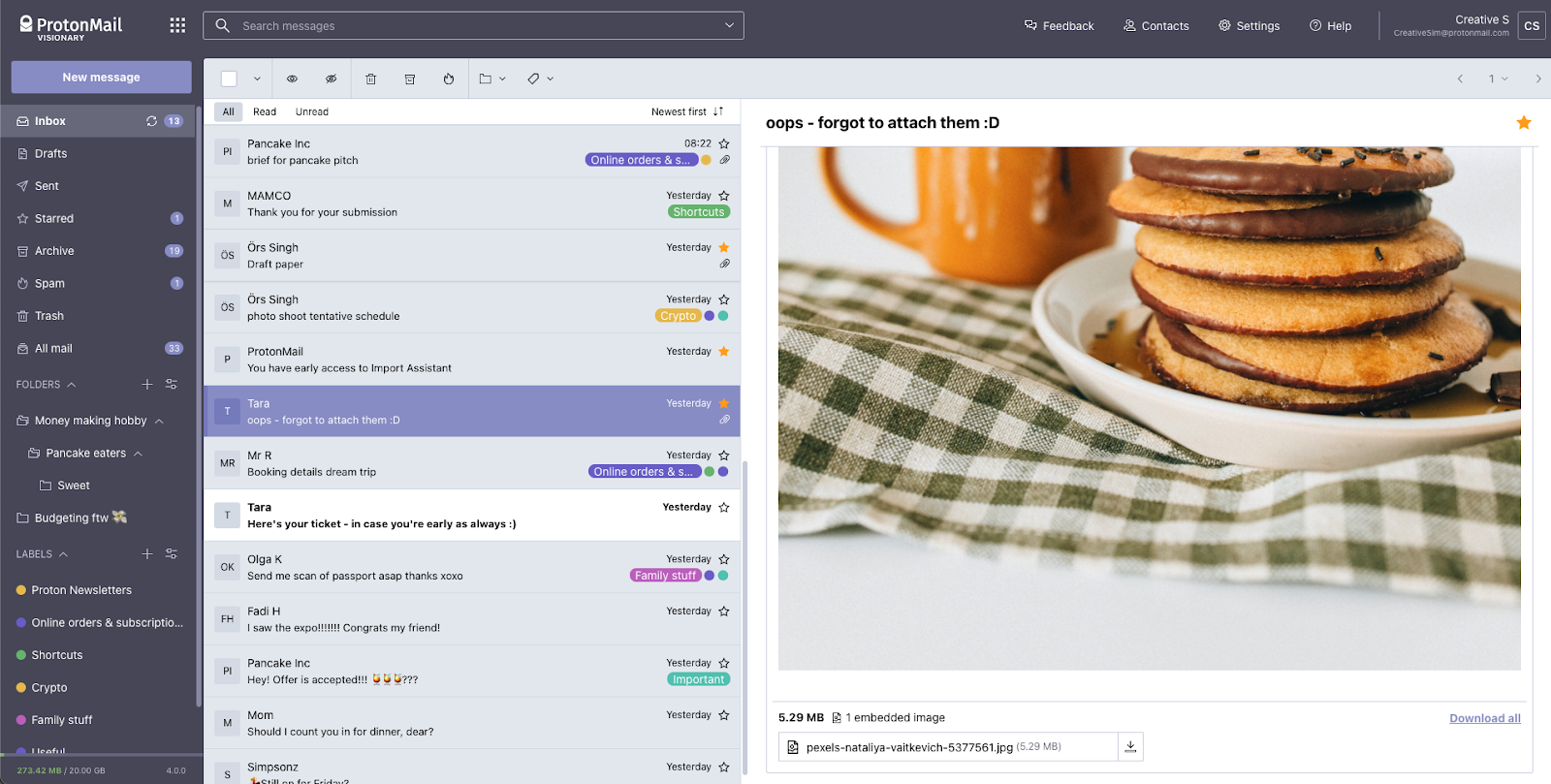Filter by Read messages
1551x784 pixels.
click(x=265, y=111)
